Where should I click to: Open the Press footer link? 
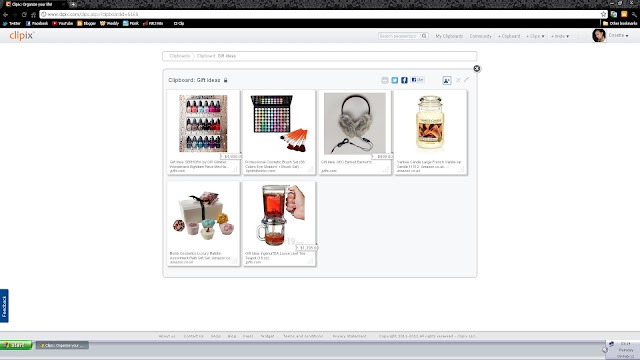(248, 336)
